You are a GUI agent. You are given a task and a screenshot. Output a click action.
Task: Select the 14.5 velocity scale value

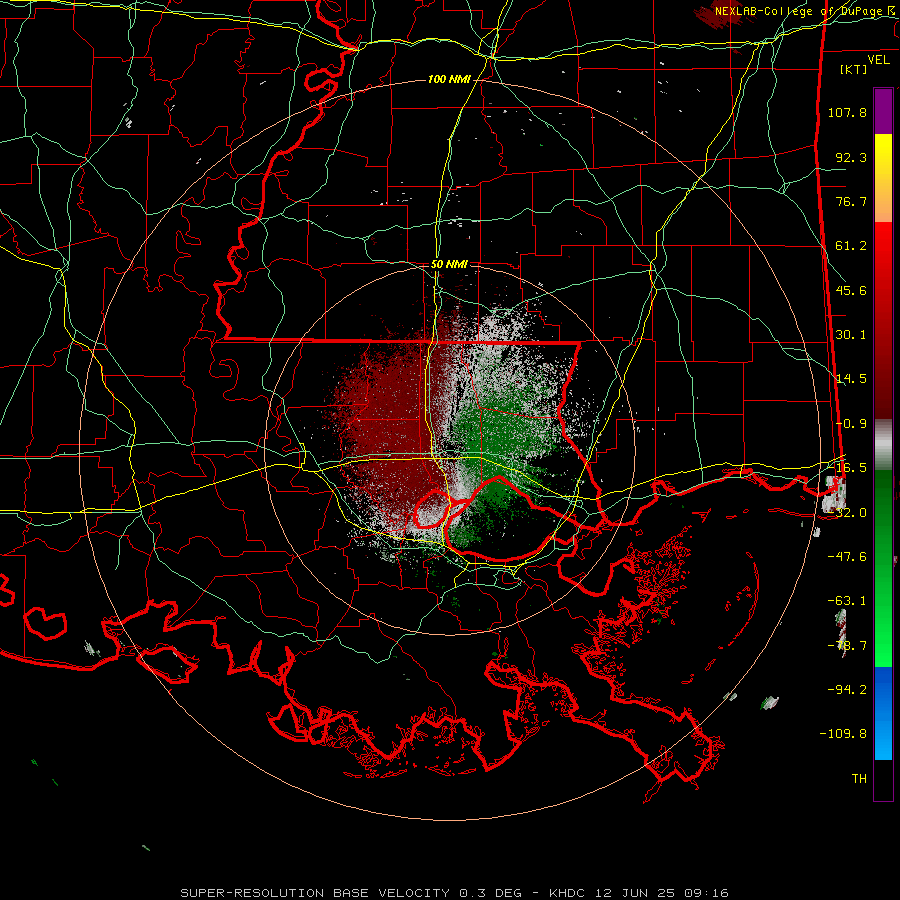click(x=851, y=379)
